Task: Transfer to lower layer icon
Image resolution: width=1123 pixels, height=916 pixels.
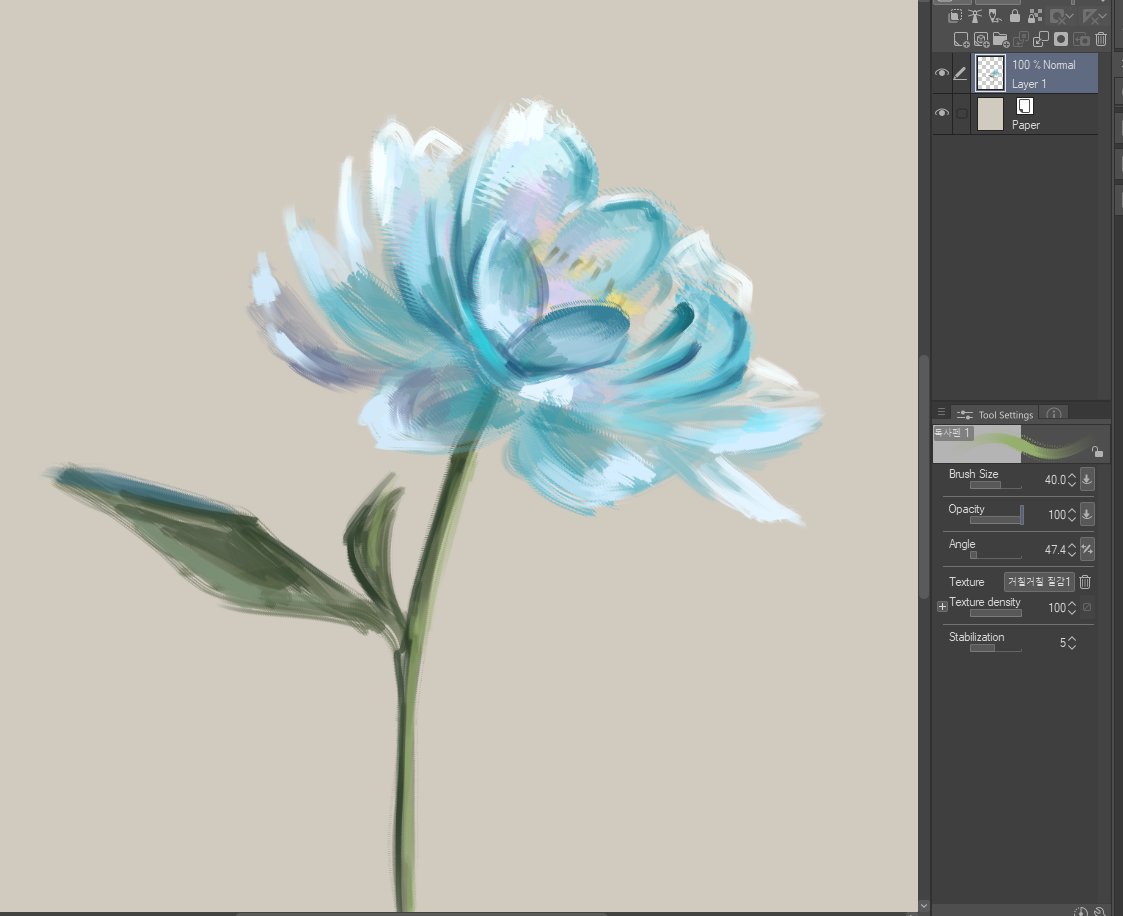Action: pyautogui.click(x=1021, y=39)
